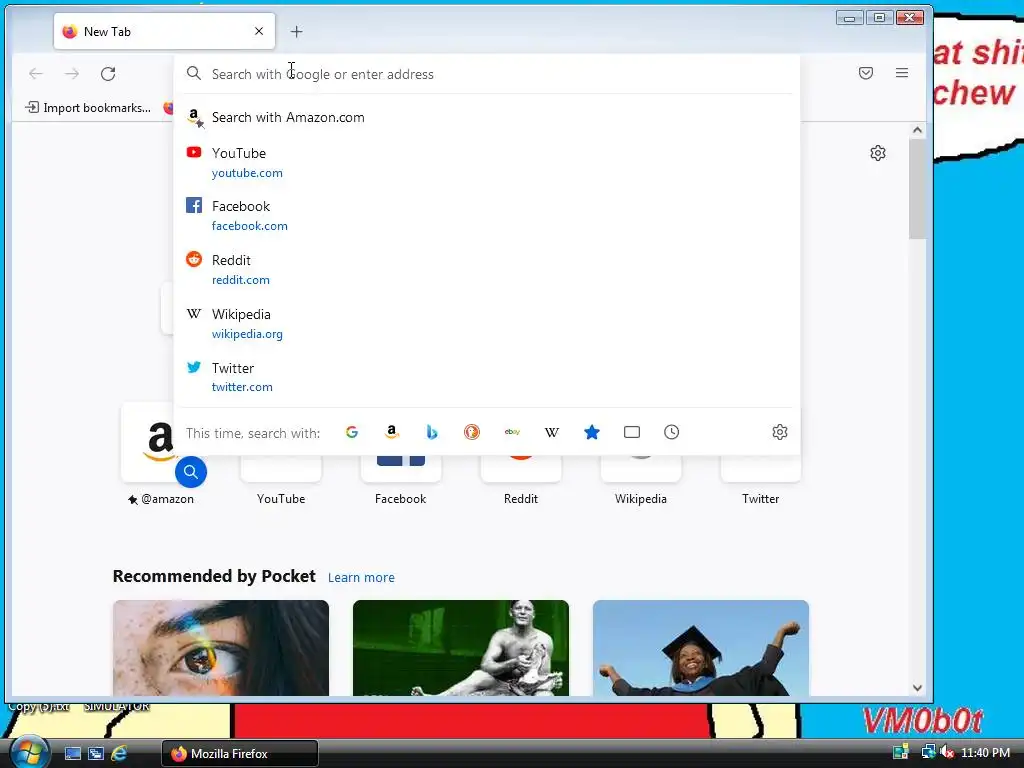Click Import bookmarks in bookmarks toolbar

coord(88,108)
